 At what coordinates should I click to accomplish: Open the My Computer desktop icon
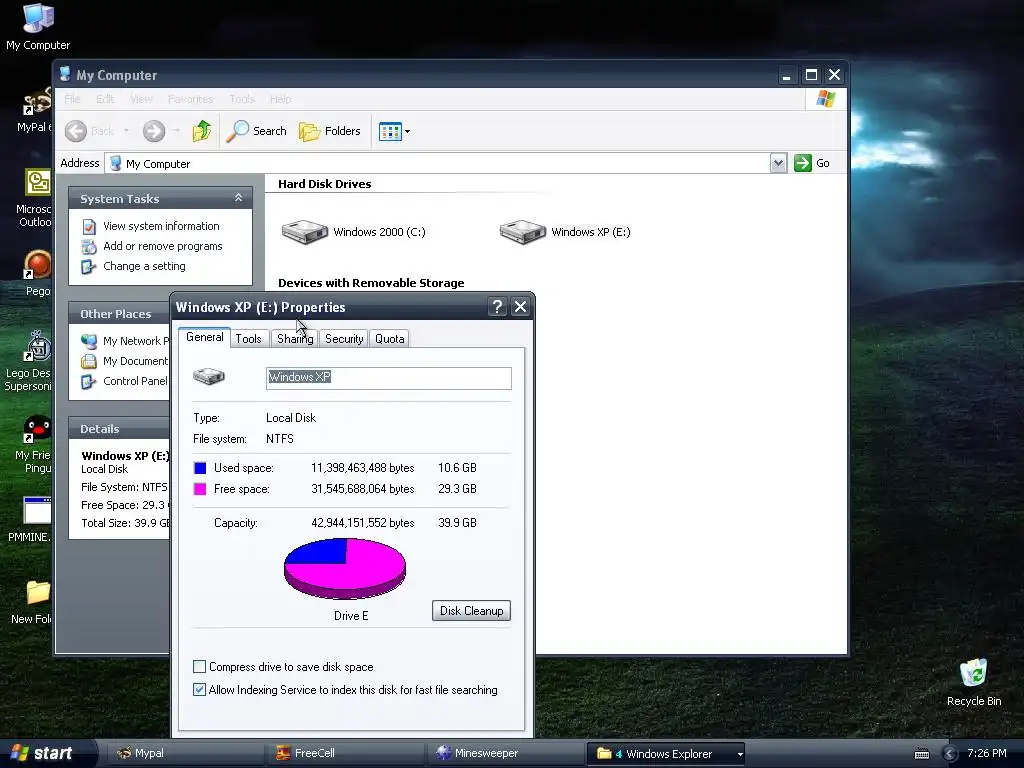pos(38,26)
